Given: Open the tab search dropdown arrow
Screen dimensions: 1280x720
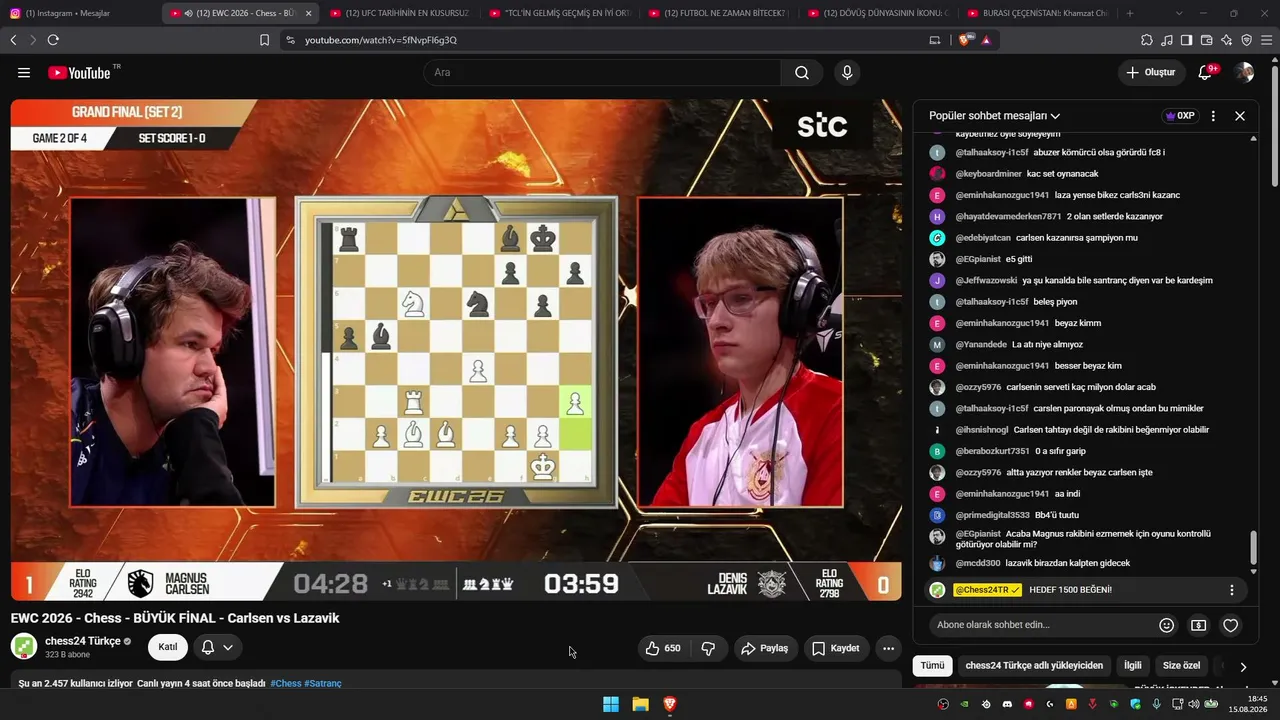Looking at the screenshot, I should (1179, 13).
